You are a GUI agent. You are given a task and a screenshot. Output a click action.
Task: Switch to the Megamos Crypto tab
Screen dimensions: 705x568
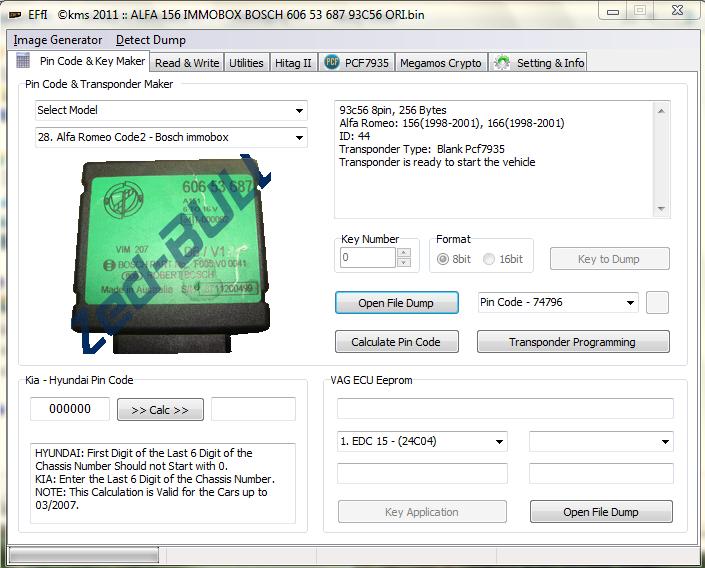441,63
